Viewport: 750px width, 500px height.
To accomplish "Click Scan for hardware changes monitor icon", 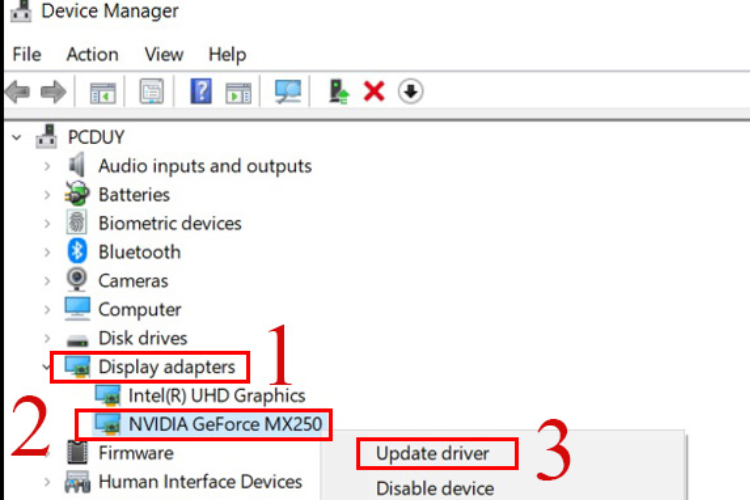I will (288, 92).
